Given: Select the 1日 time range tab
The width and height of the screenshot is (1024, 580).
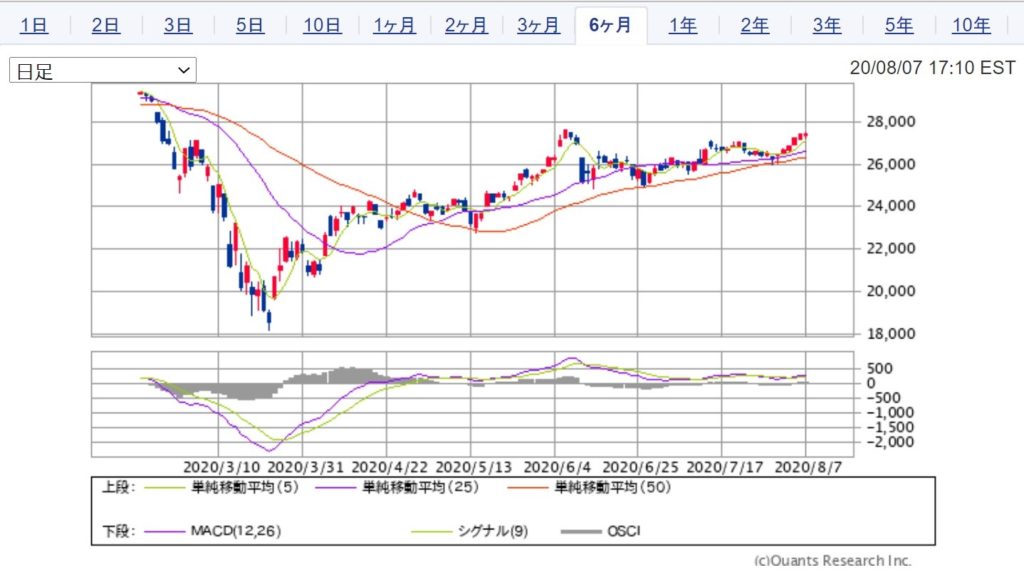Looking at the screenshot, I should coord(33,26).
